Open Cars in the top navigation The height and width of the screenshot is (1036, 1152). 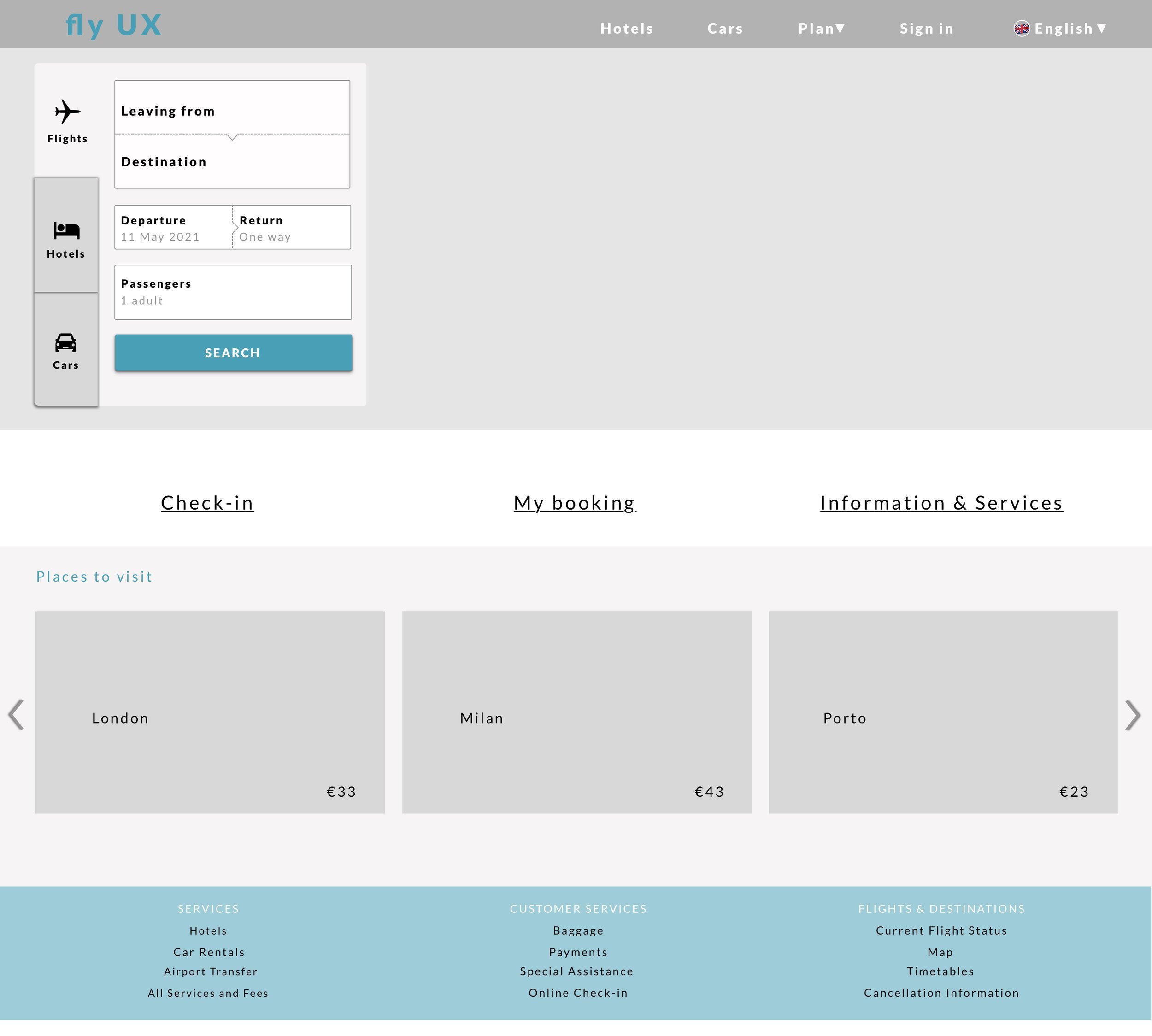(x=725, y=29)
